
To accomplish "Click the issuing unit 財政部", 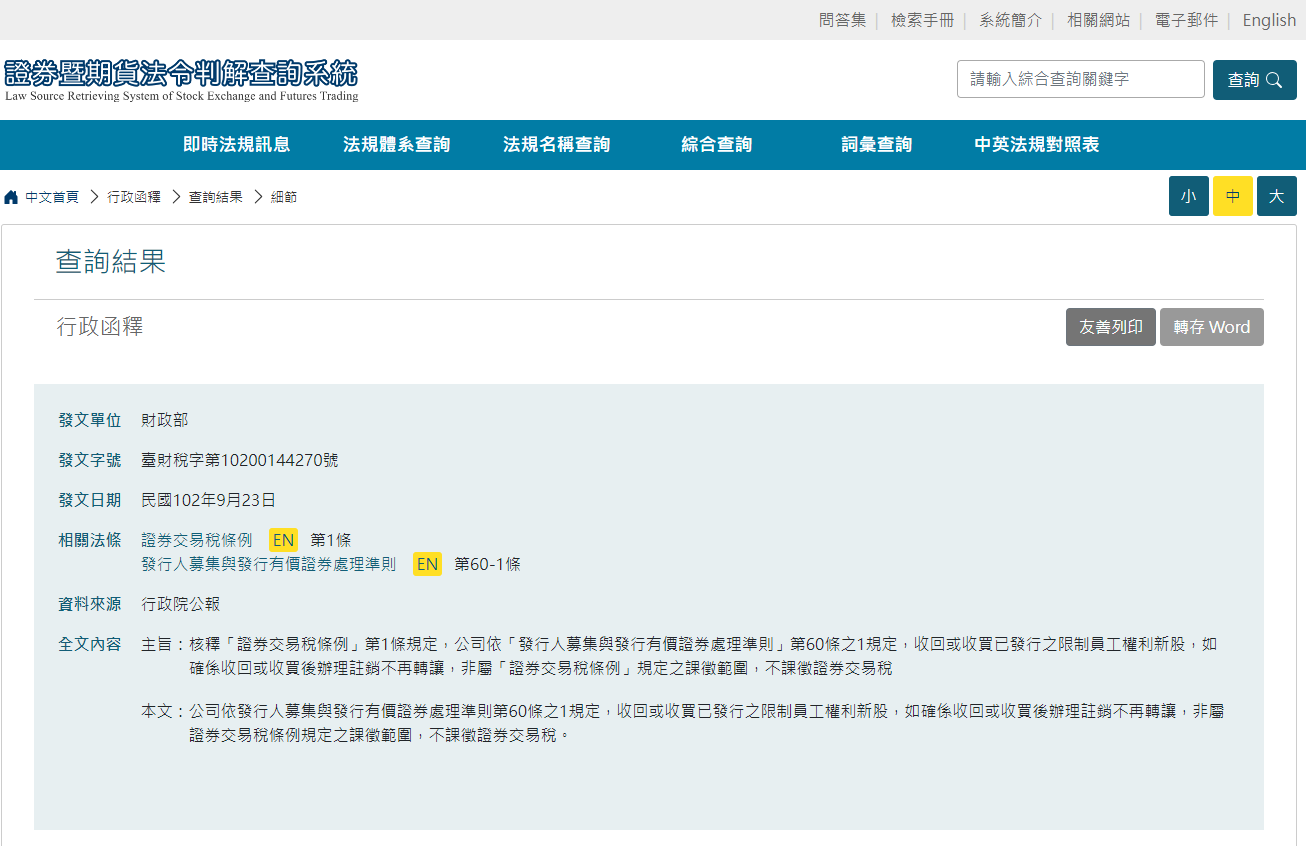I will [165, 420].
